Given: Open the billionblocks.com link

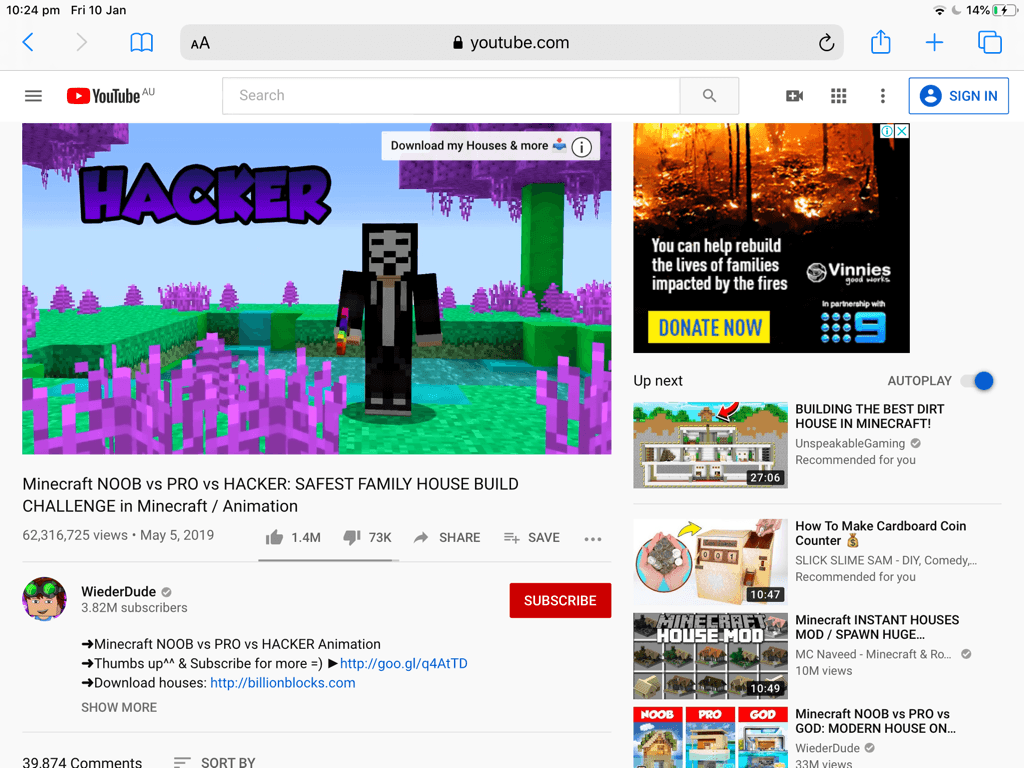Looking at the screenshot, I should click(x=282, y=683).
